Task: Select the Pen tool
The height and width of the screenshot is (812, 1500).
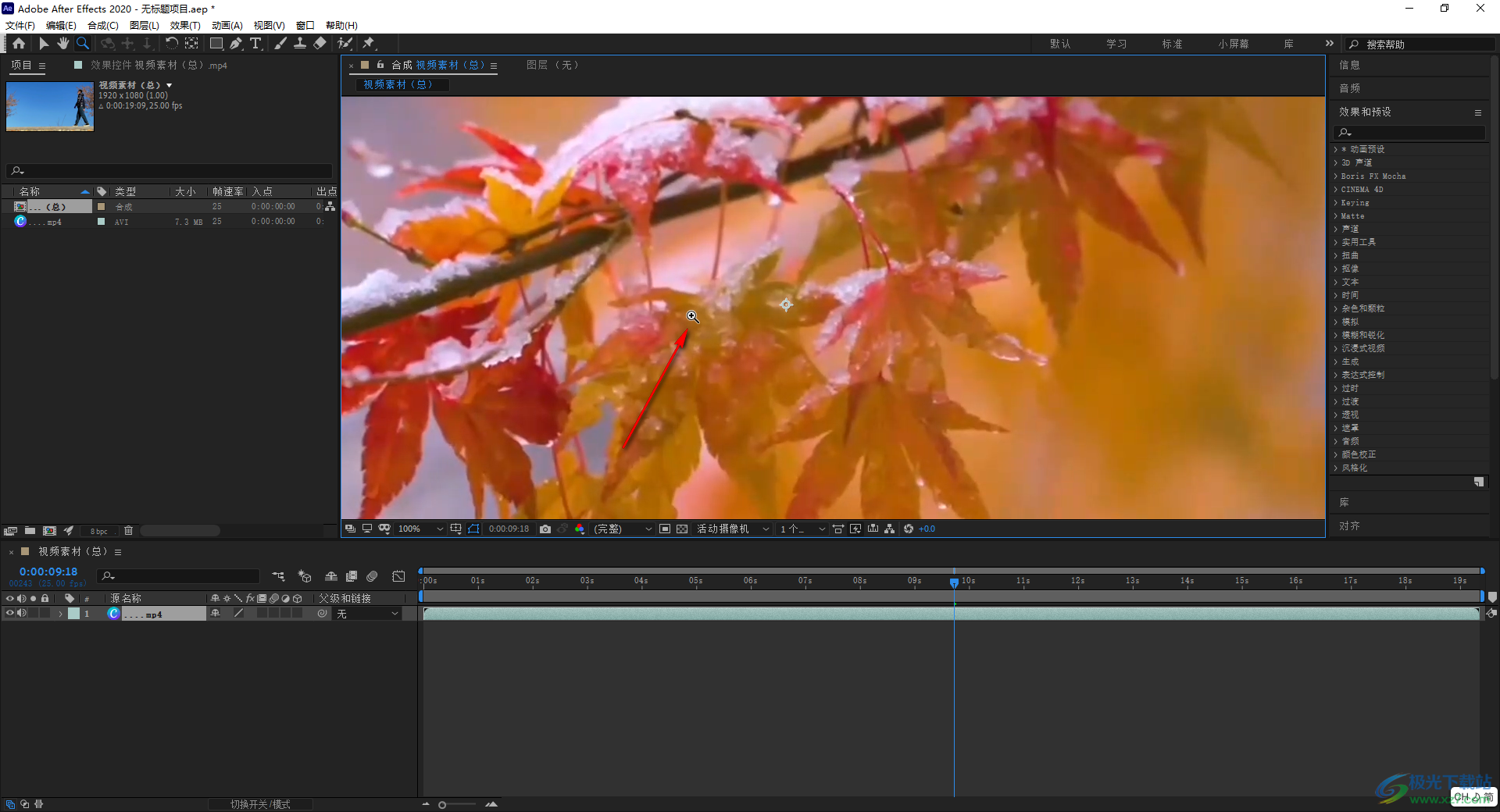Action: point(236,44)
